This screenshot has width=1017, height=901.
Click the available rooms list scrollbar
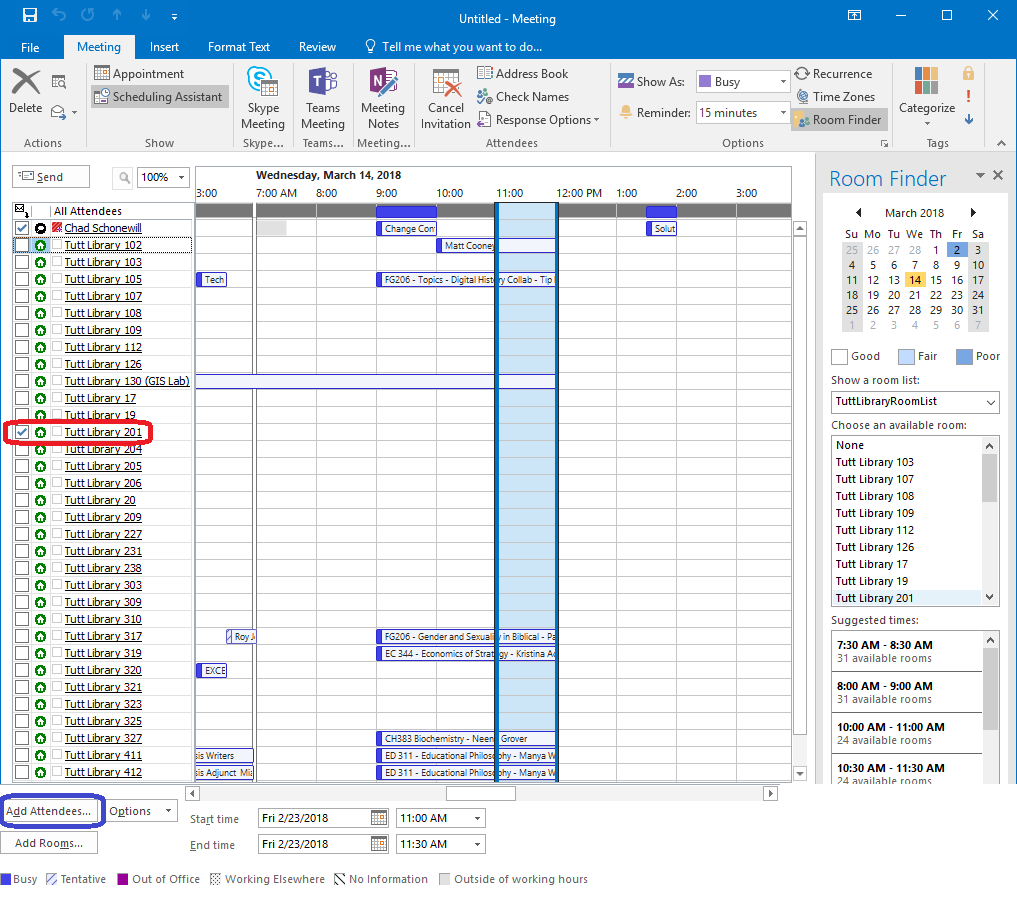(x=989, y=479)
